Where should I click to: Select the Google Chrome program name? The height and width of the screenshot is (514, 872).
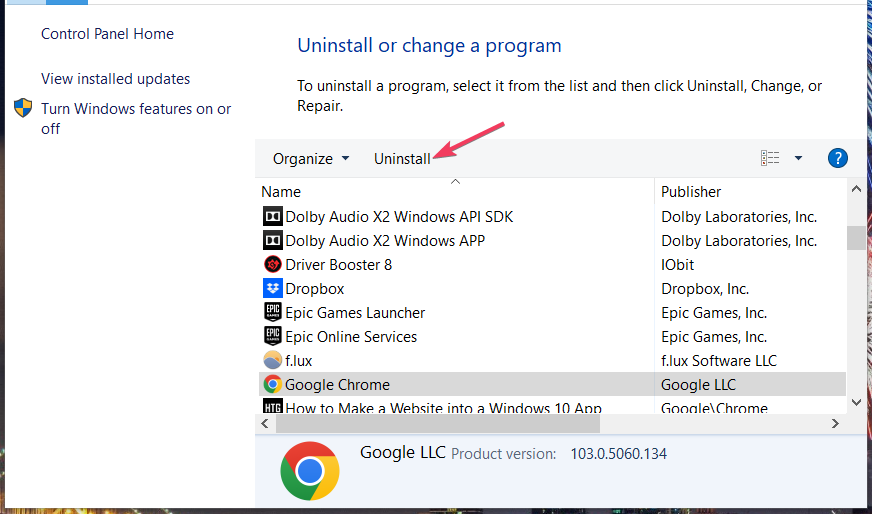point(337,384)
